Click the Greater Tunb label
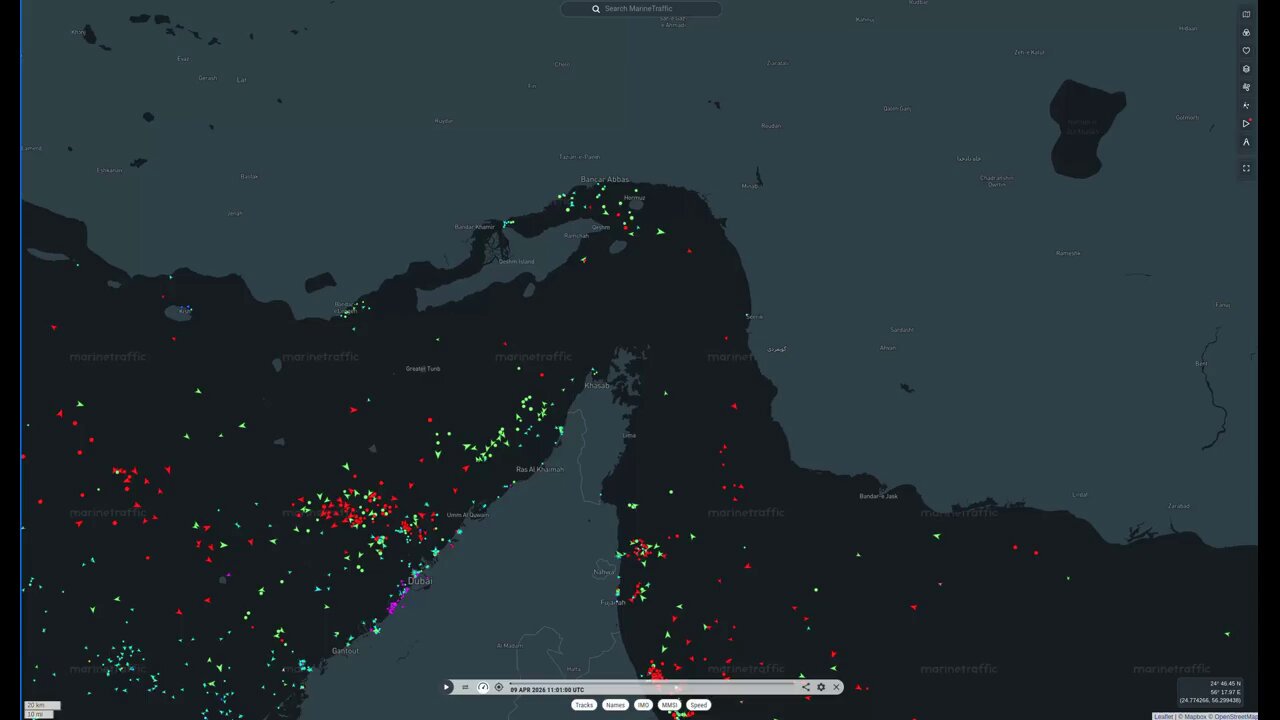 tap(423, 368)
